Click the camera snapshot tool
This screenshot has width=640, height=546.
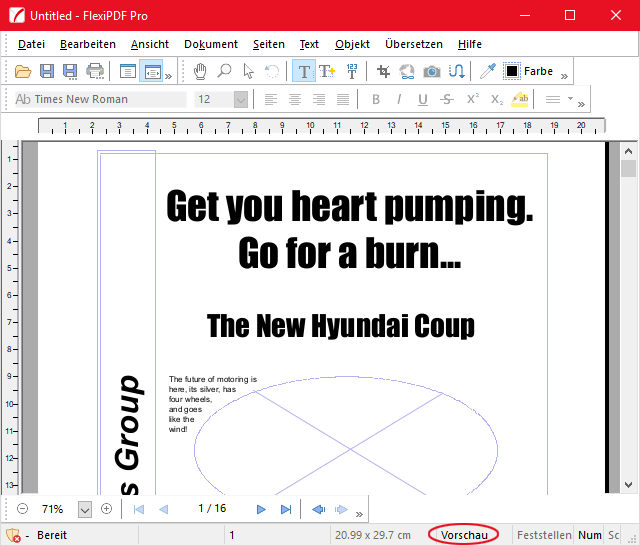click(x=432, y=71)
